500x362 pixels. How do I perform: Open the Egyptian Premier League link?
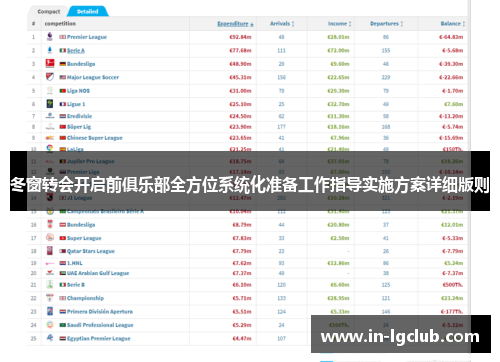point(99,338)
